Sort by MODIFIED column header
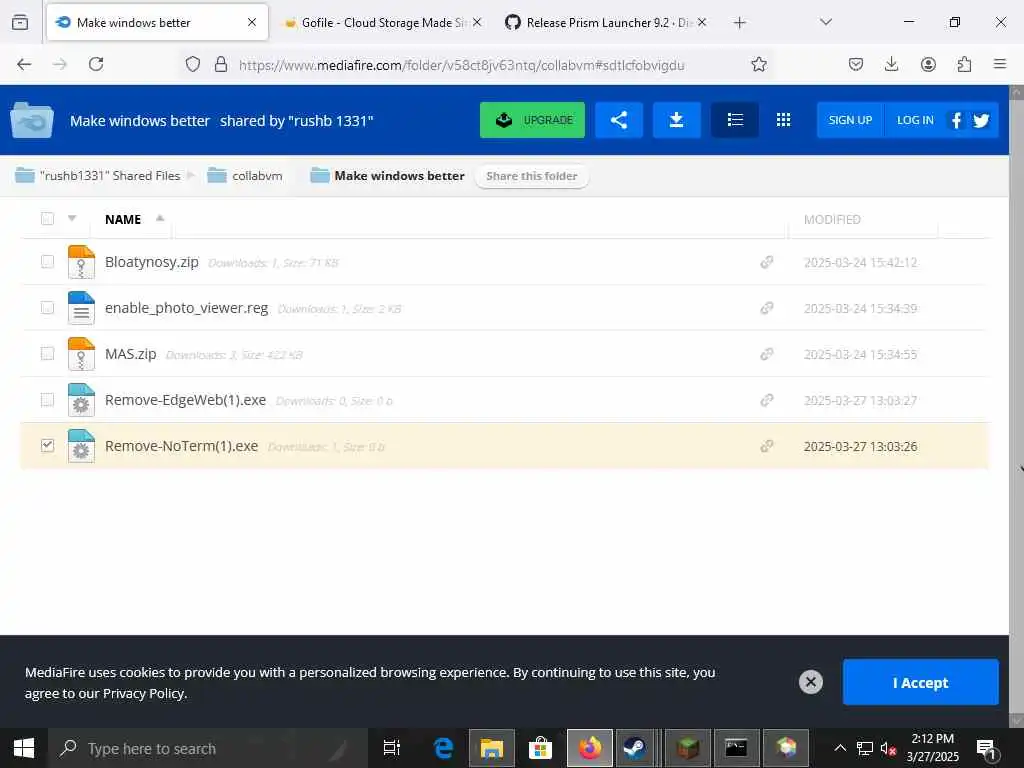Screen dimensions: 1024x768 pyautogui.click(x=832, y=219)
